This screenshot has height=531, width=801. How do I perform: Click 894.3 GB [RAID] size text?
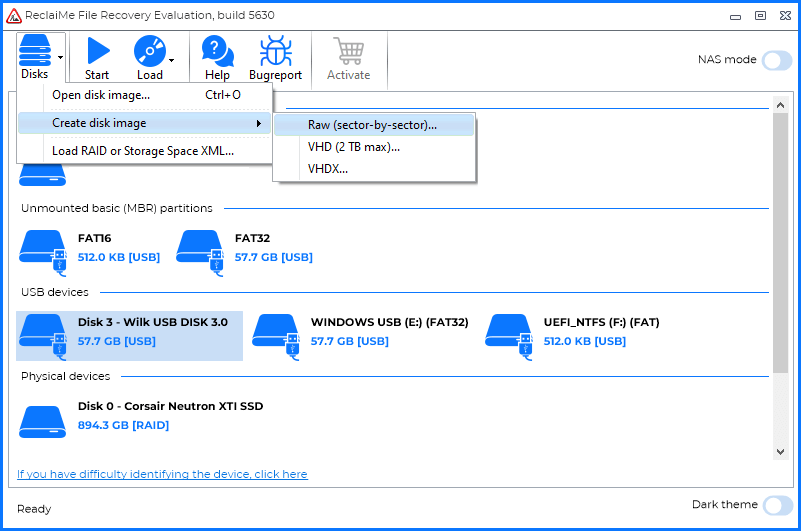(123, 425)
